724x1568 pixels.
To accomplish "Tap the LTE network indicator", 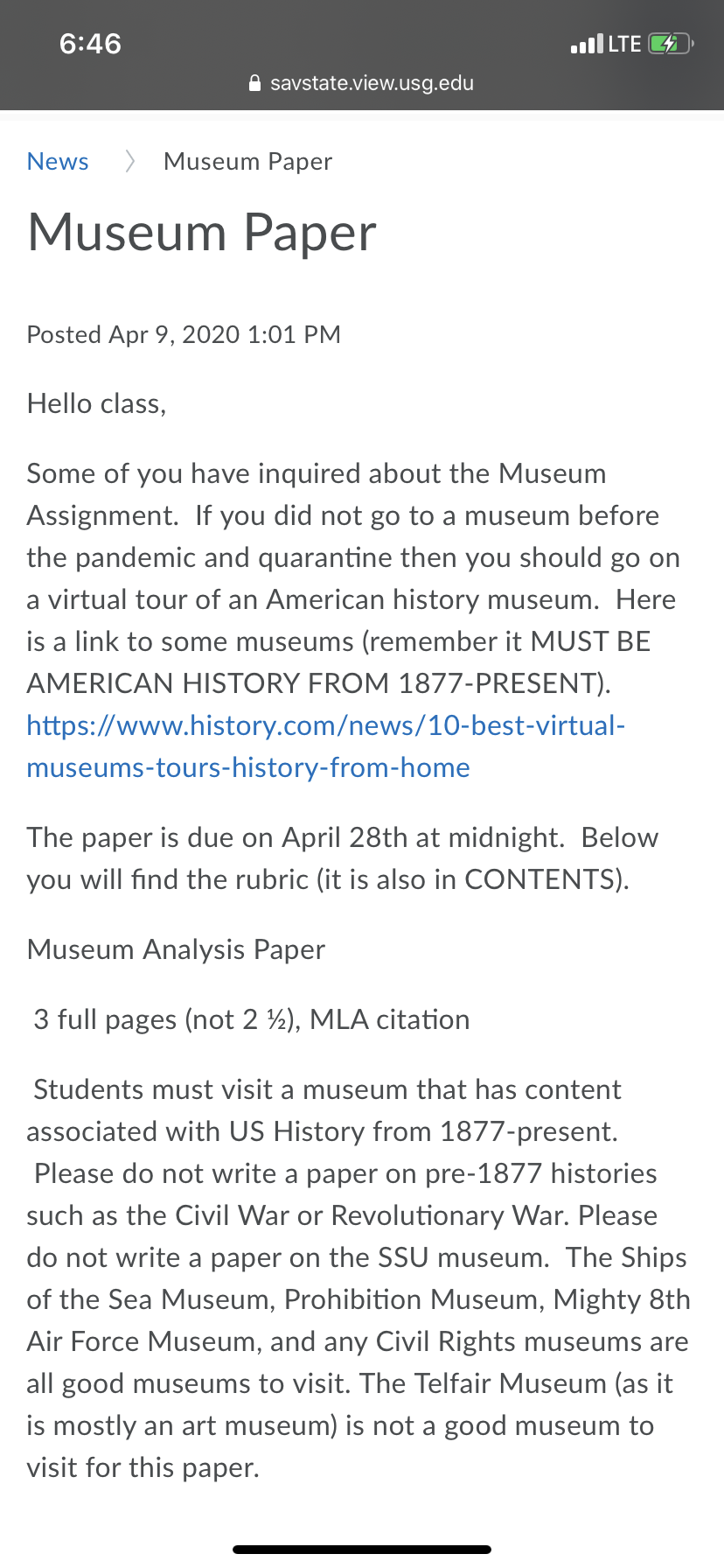I will tap(624, 44).
